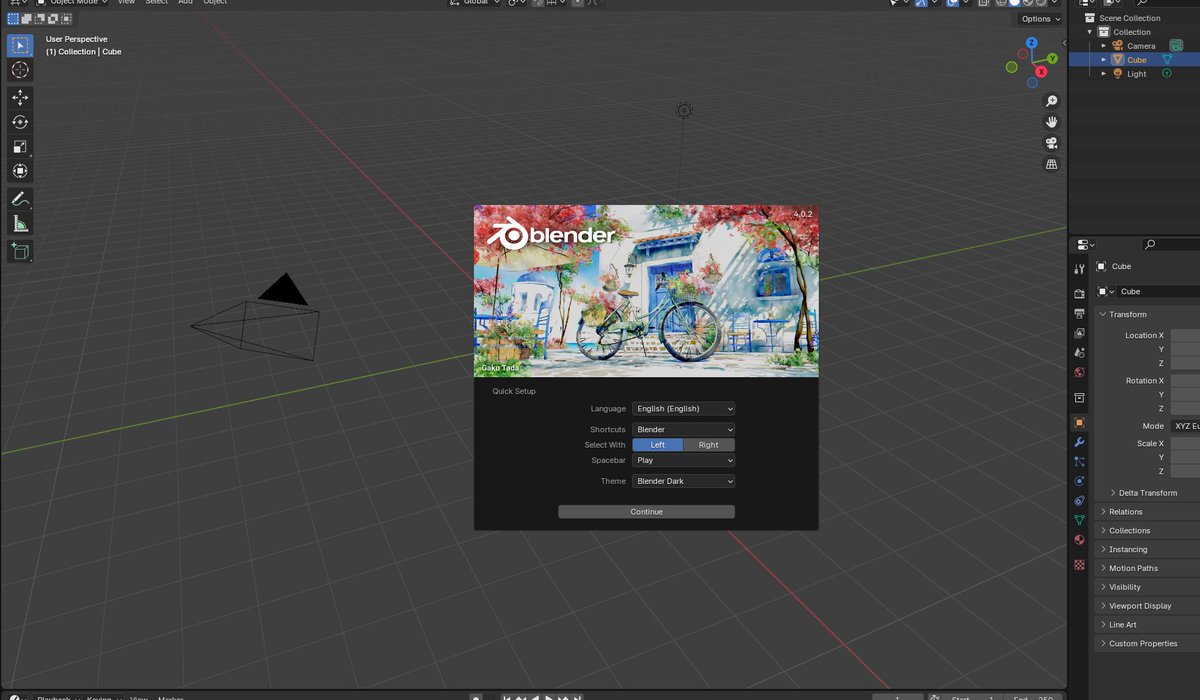Open the View Layer properties tab
Image resolution: width=1200 pixels, height=700 pixels.
tap(1079, 333)
